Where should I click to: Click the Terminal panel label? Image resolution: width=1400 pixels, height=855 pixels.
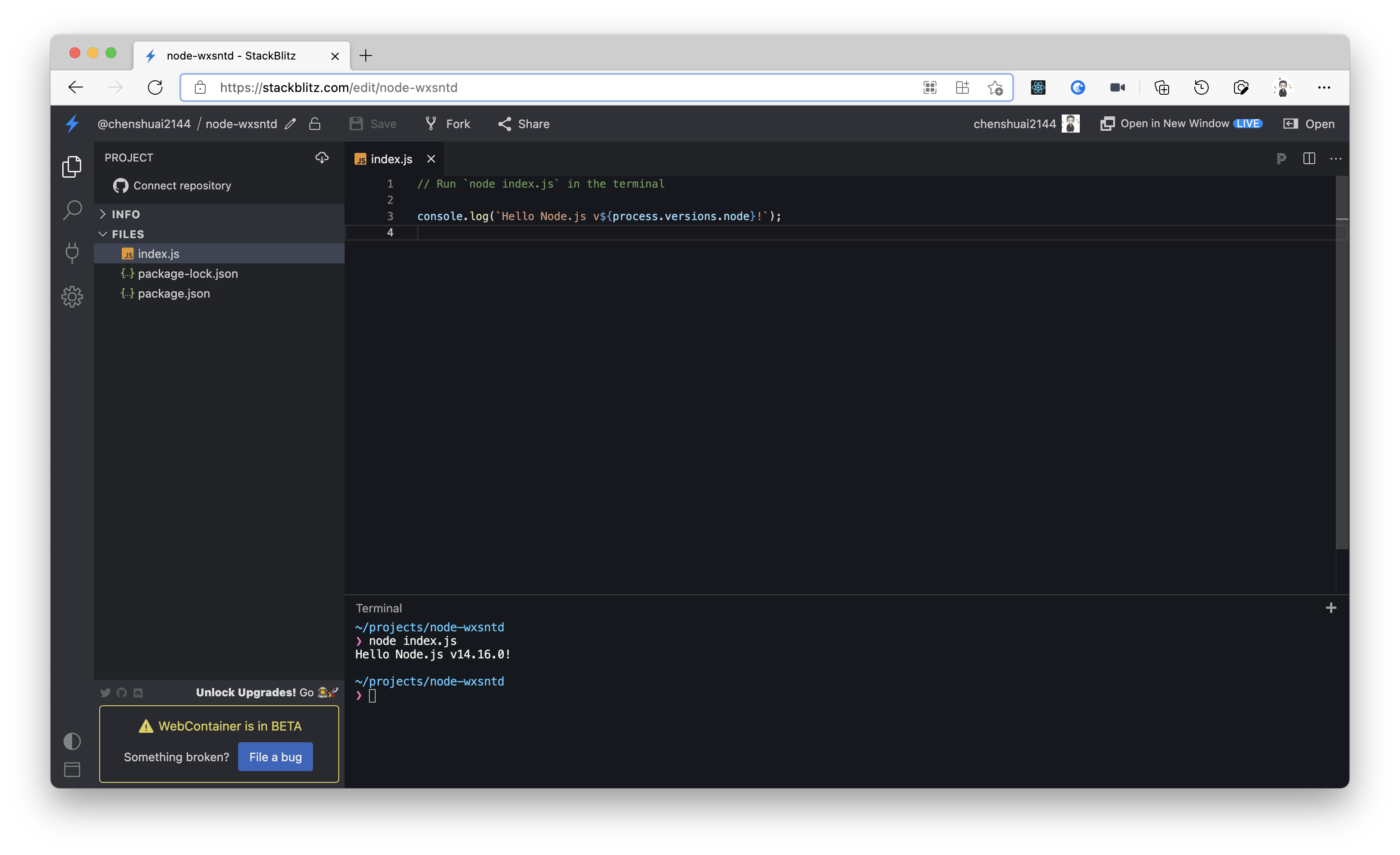[x=378, y=608]
